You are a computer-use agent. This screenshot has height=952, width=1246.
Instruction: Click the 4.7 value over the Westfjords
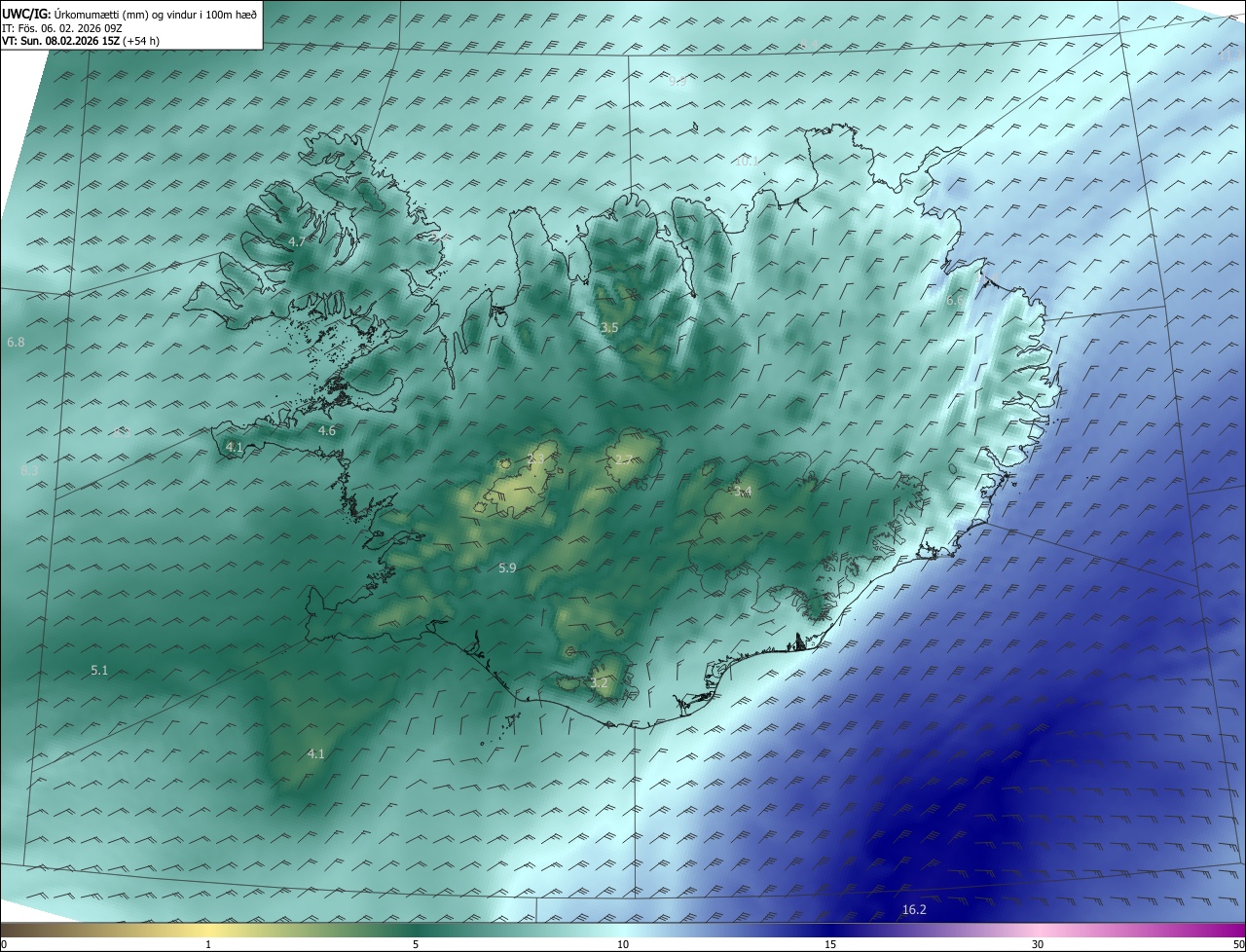click(x=297, y=241)
